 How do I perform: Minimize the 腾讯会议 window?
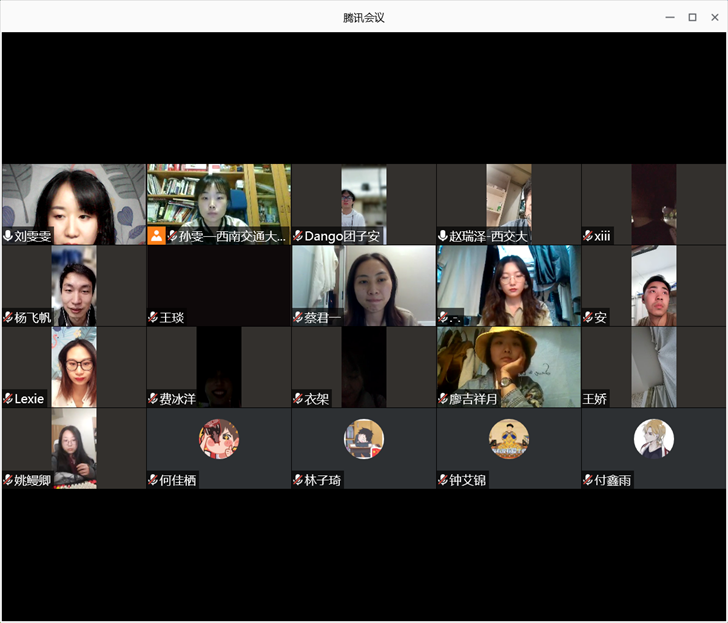coord(670,17)
